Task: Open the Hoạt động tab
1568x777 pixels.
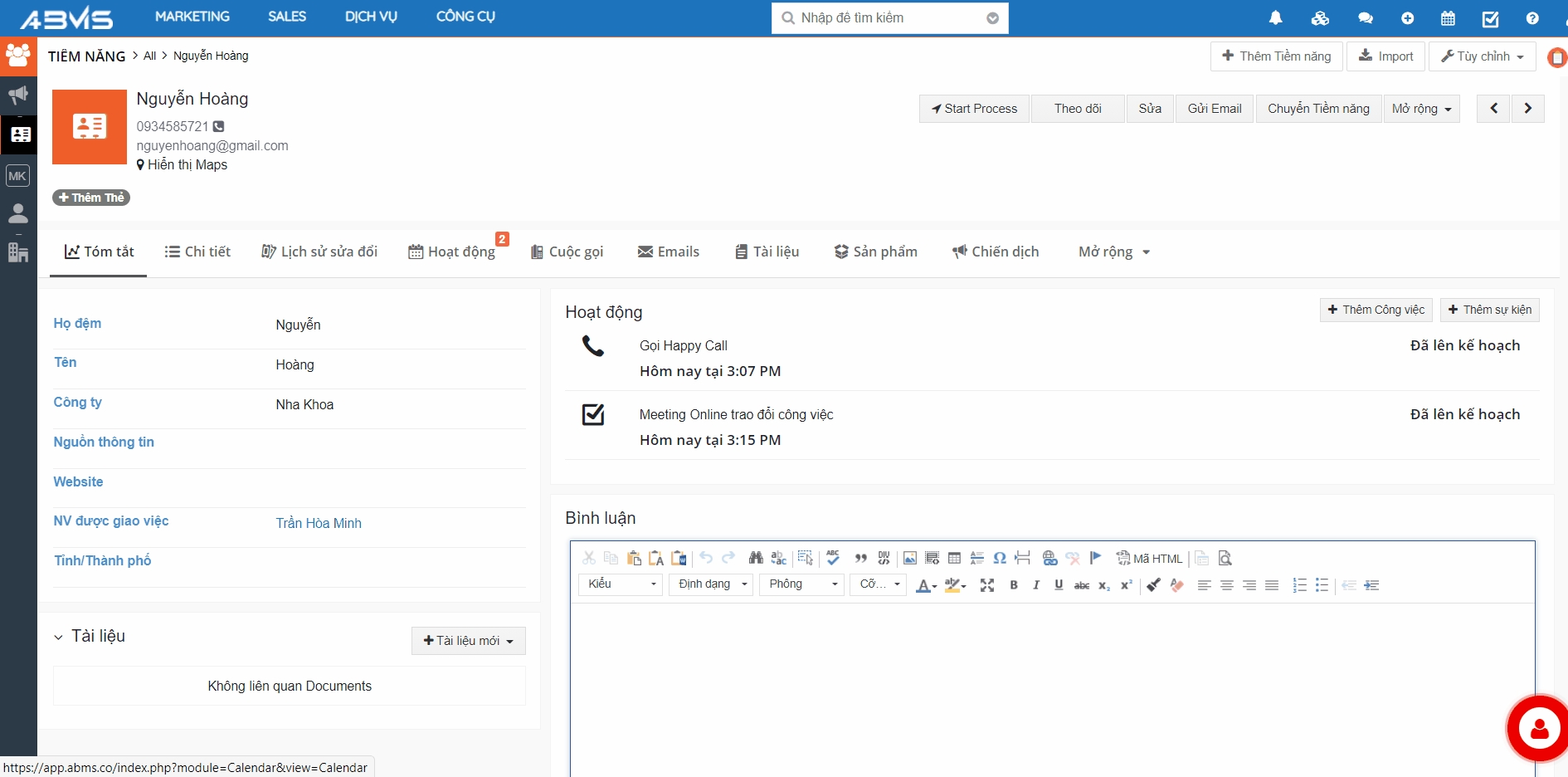Action: (452, 252)
